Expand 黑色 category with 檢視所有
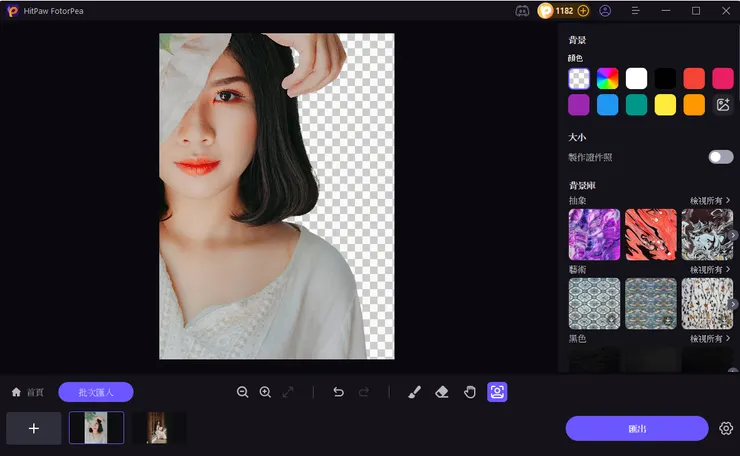This screenshot has height=456, width=740. point(710,338)
